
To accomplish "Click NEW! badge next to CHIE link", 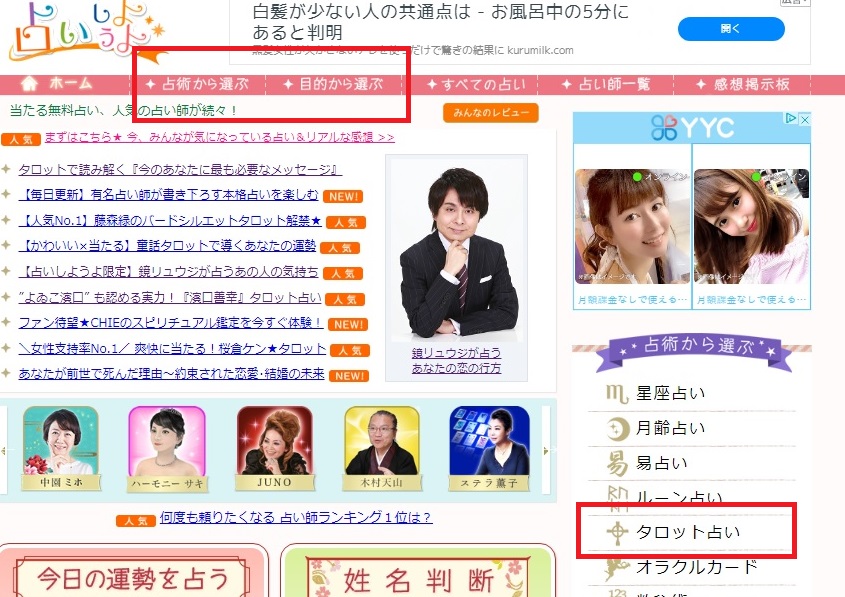I will point(348,325).
